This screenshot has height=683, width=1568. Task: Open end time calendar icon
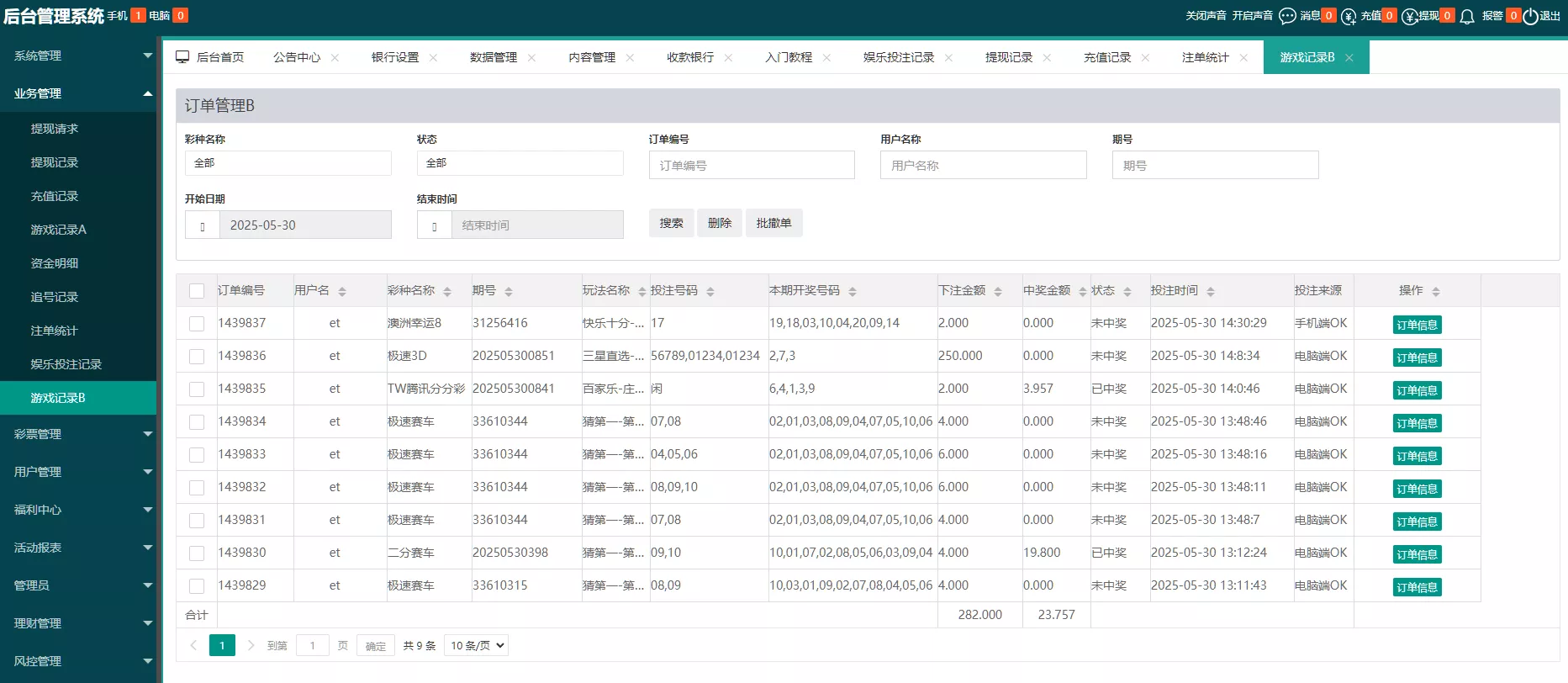435,225
